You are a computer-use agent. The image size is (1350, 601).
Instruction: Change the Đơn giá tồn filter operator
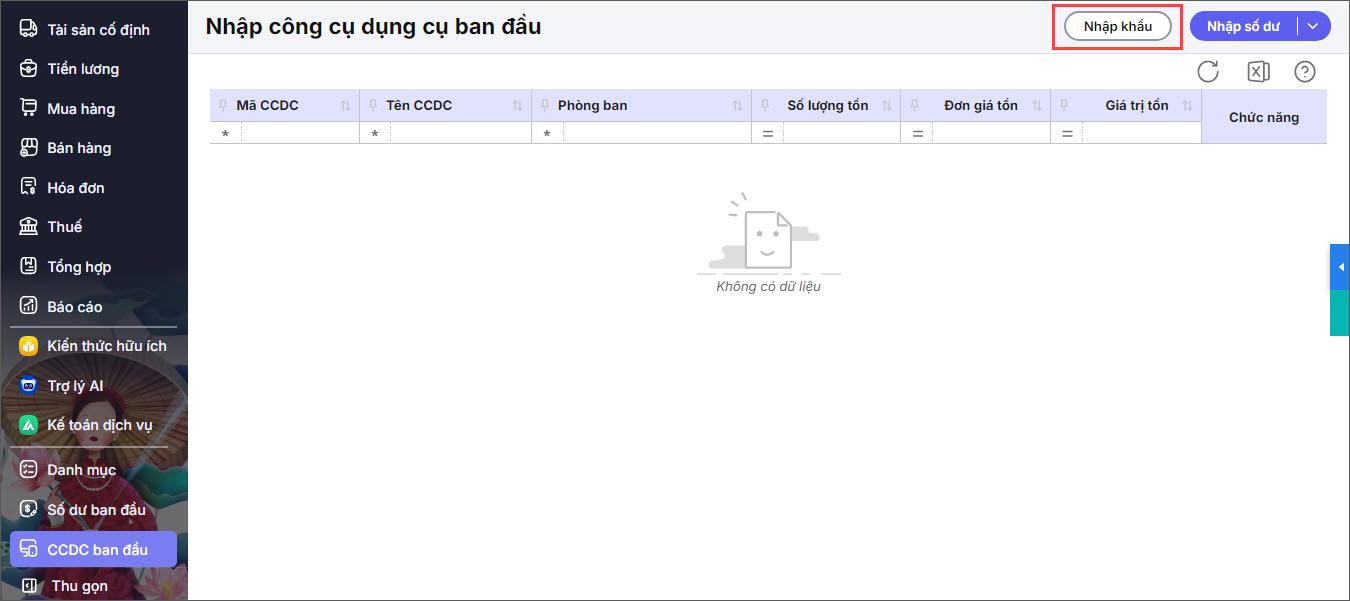tap(917, 133)
